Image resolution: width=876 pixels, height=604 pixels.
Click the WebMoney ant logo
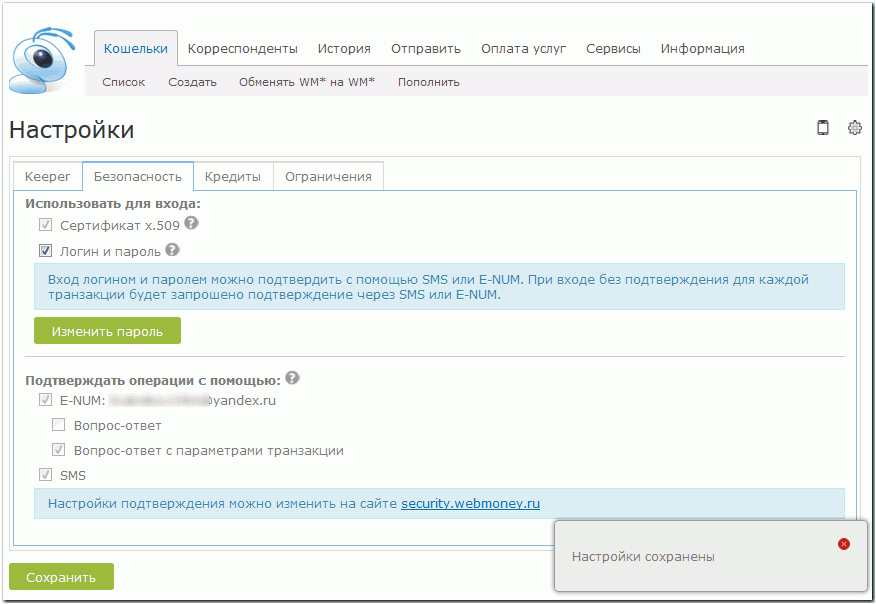(x=40, y=62)
